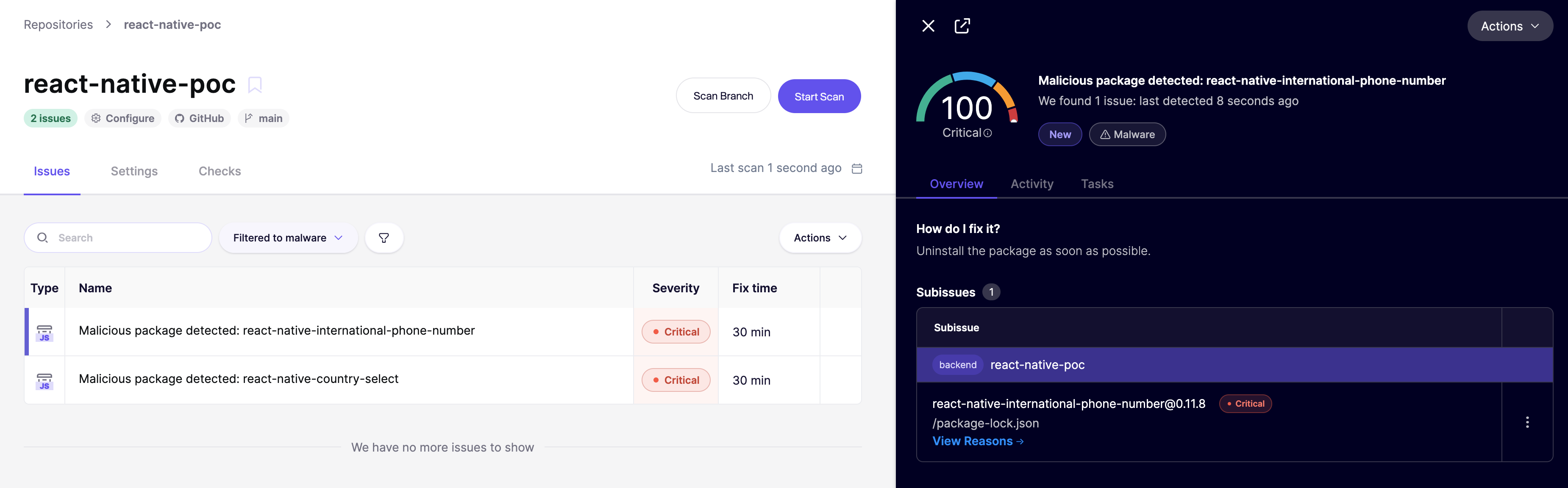The width and height of the screenshot is (1568, 488).
Task: Click JS package icon for country-select row
Action: 44,381
